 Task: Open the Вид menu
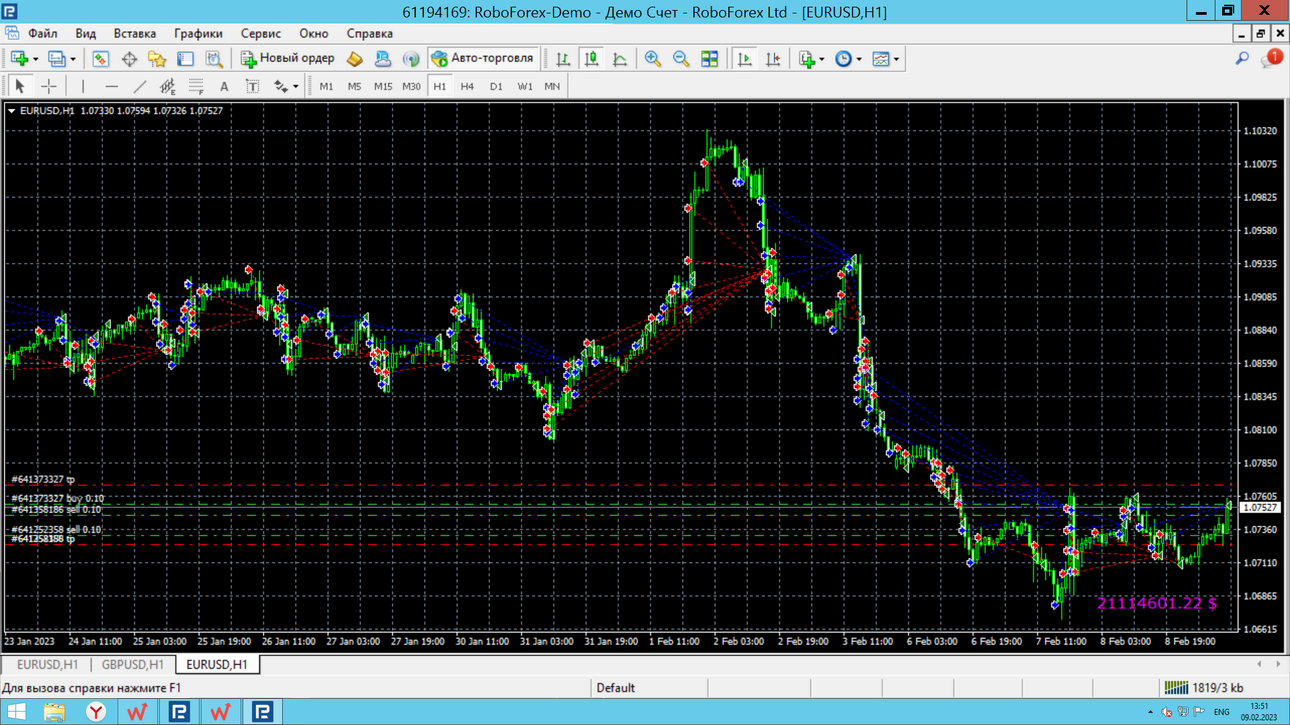(86, 33)
